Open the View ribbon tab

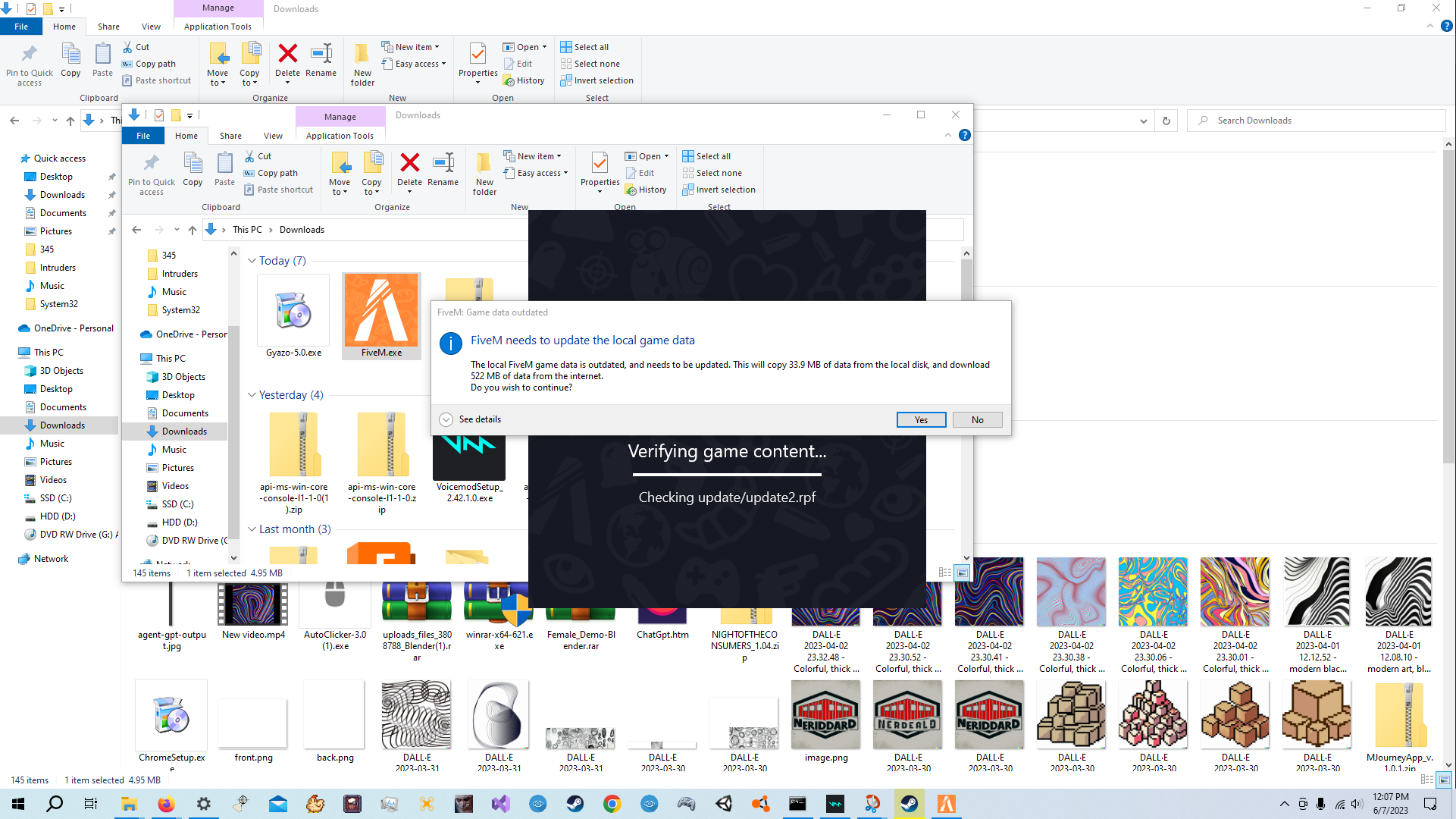(x=273, y=136)
